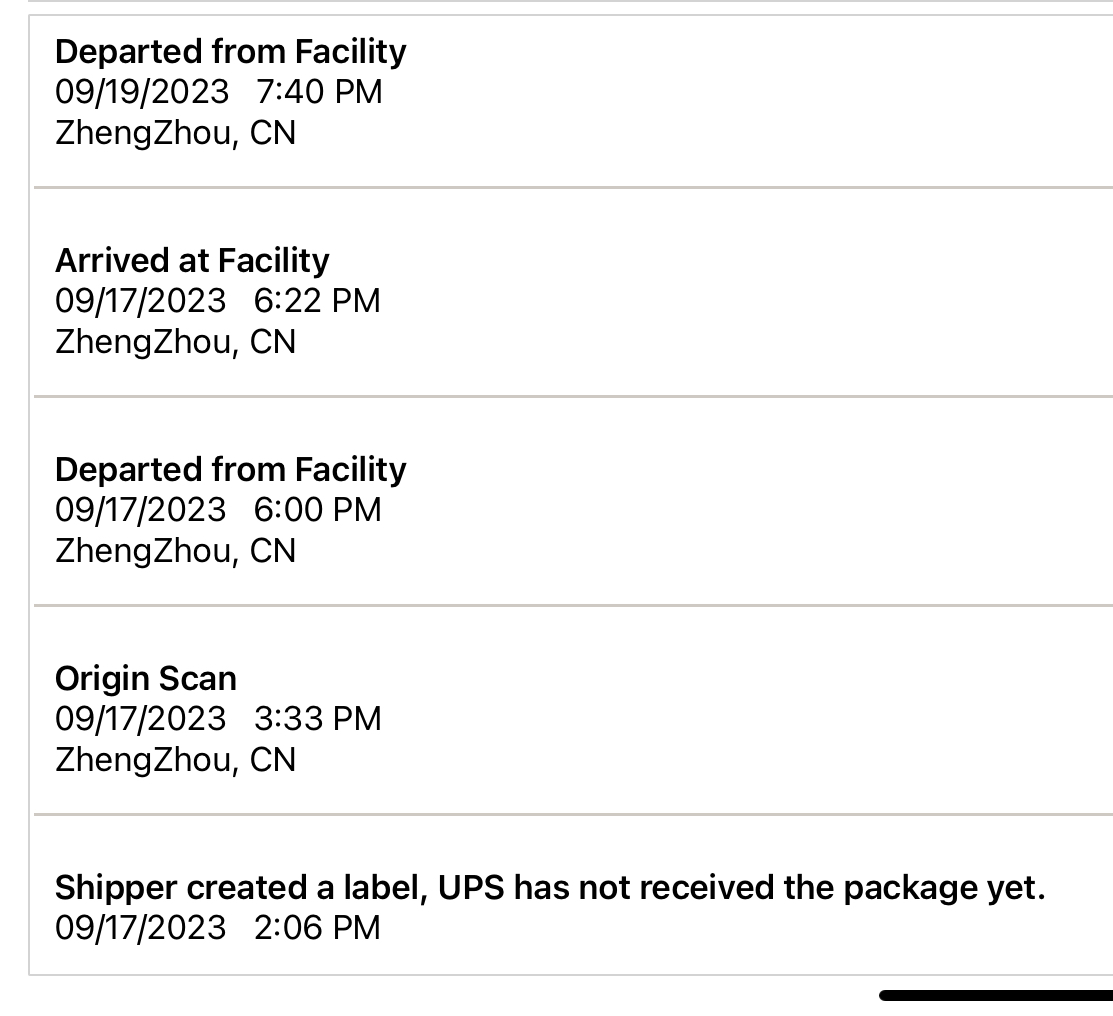Tap the 6:00 PM departure time
This screenshot has height=1016, width=1113.
click(x=317, y=510)
